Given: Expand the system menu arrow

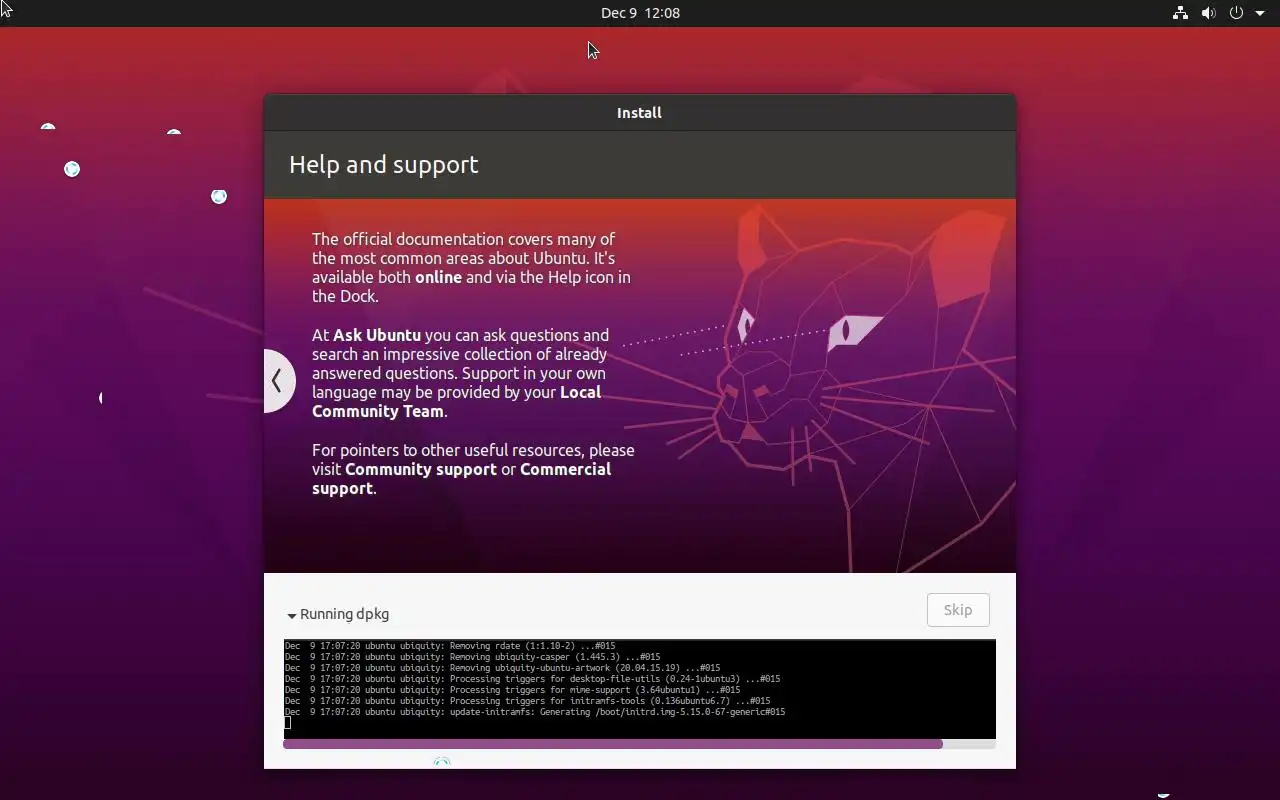Looking at the screenshot, I should click(x=1260, y=13).
